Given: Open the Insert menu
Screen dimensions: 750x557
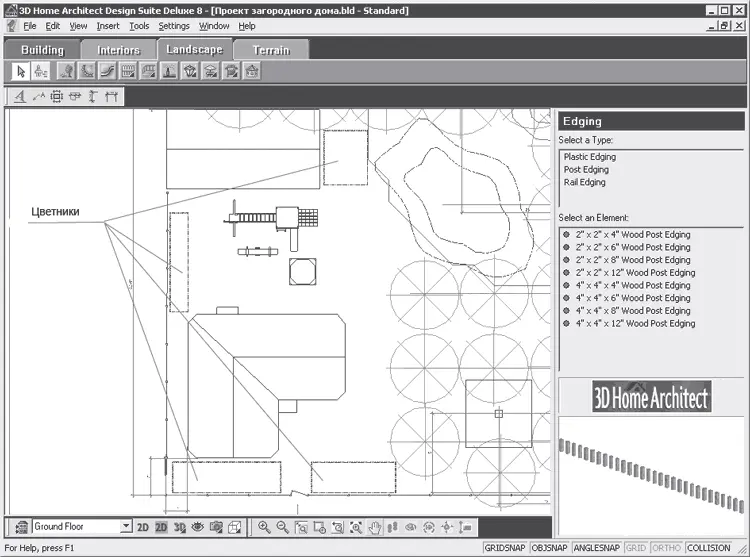Looking at the screenshot, I should pyautogui.click(x=108, y=26).
